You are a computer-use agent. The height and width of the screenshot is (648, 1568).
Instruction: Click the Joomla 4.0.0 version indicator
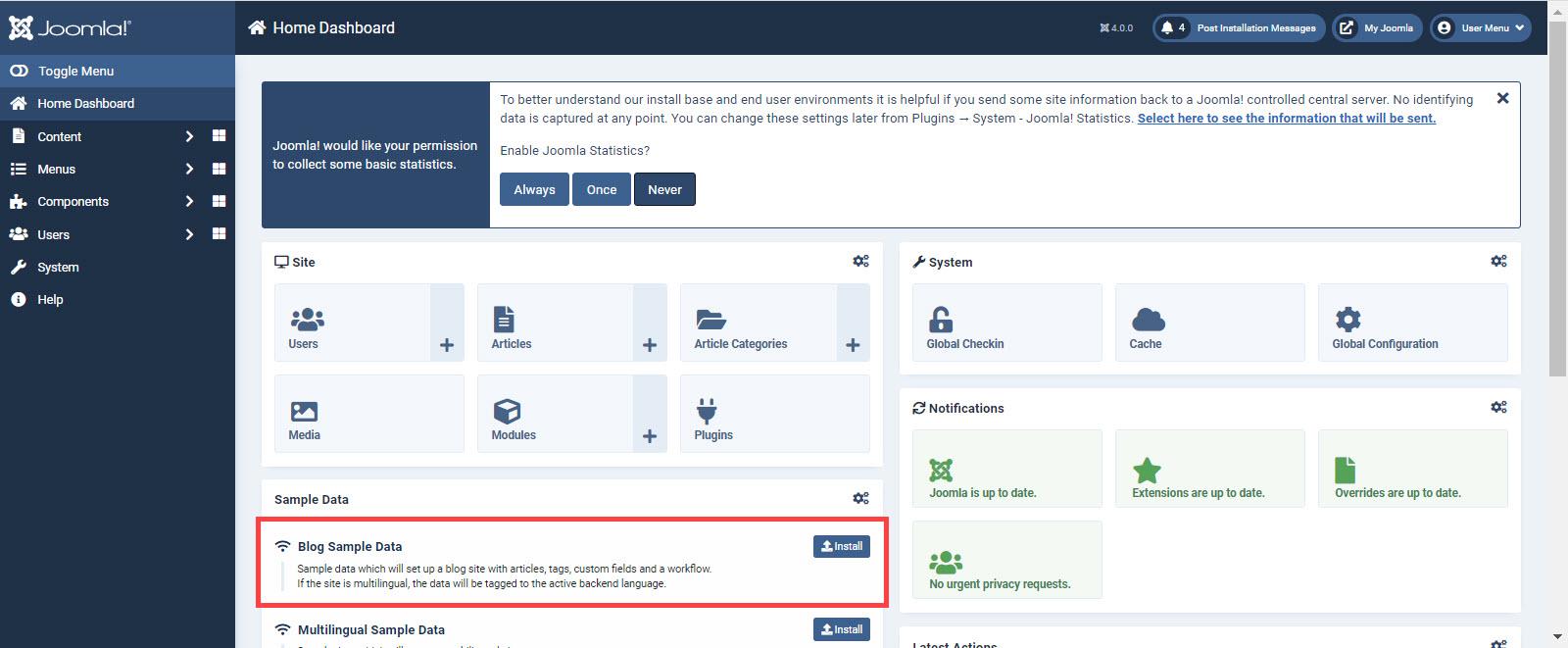[1116, 28]
